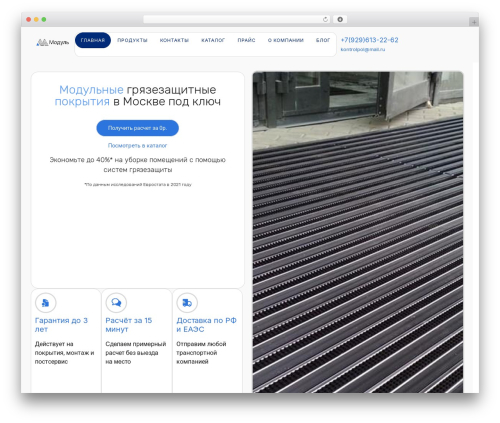Screen dimensions: 500x423
Task: Click the text Экономьте до 40%* на уборке
Action: point(138,165)
